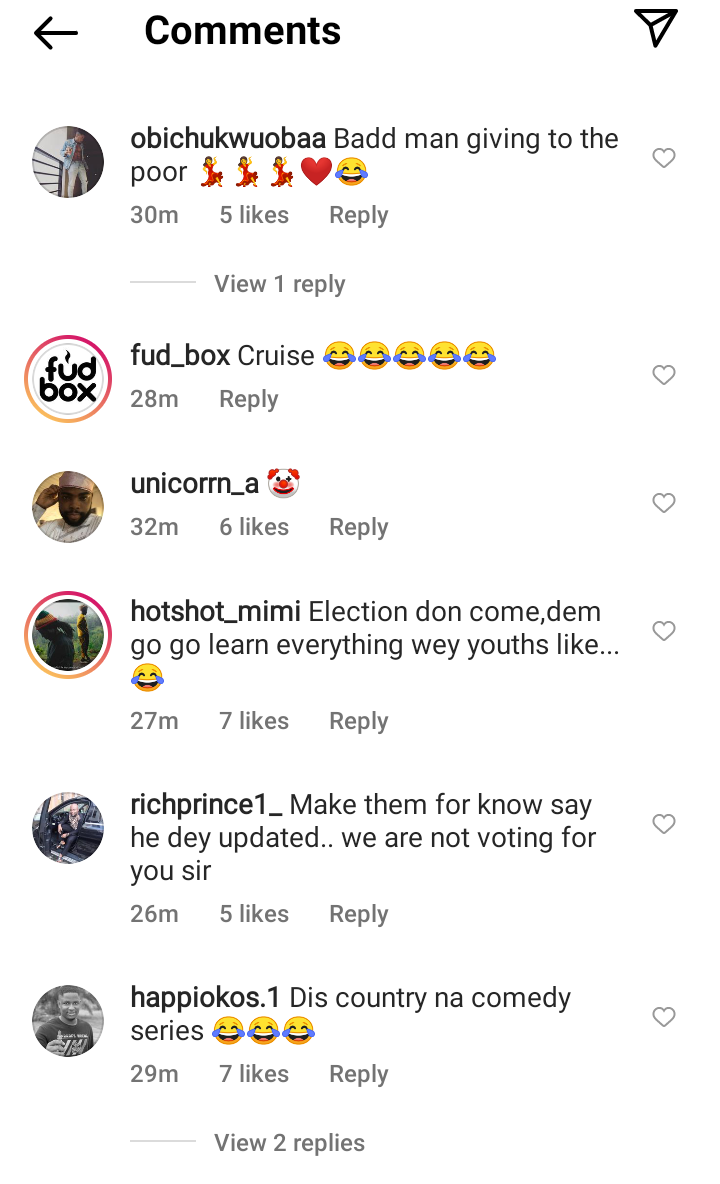720x1184 pixels.
Task: Heart hotshot_mimi's election comment
Action: coord(664,631)
